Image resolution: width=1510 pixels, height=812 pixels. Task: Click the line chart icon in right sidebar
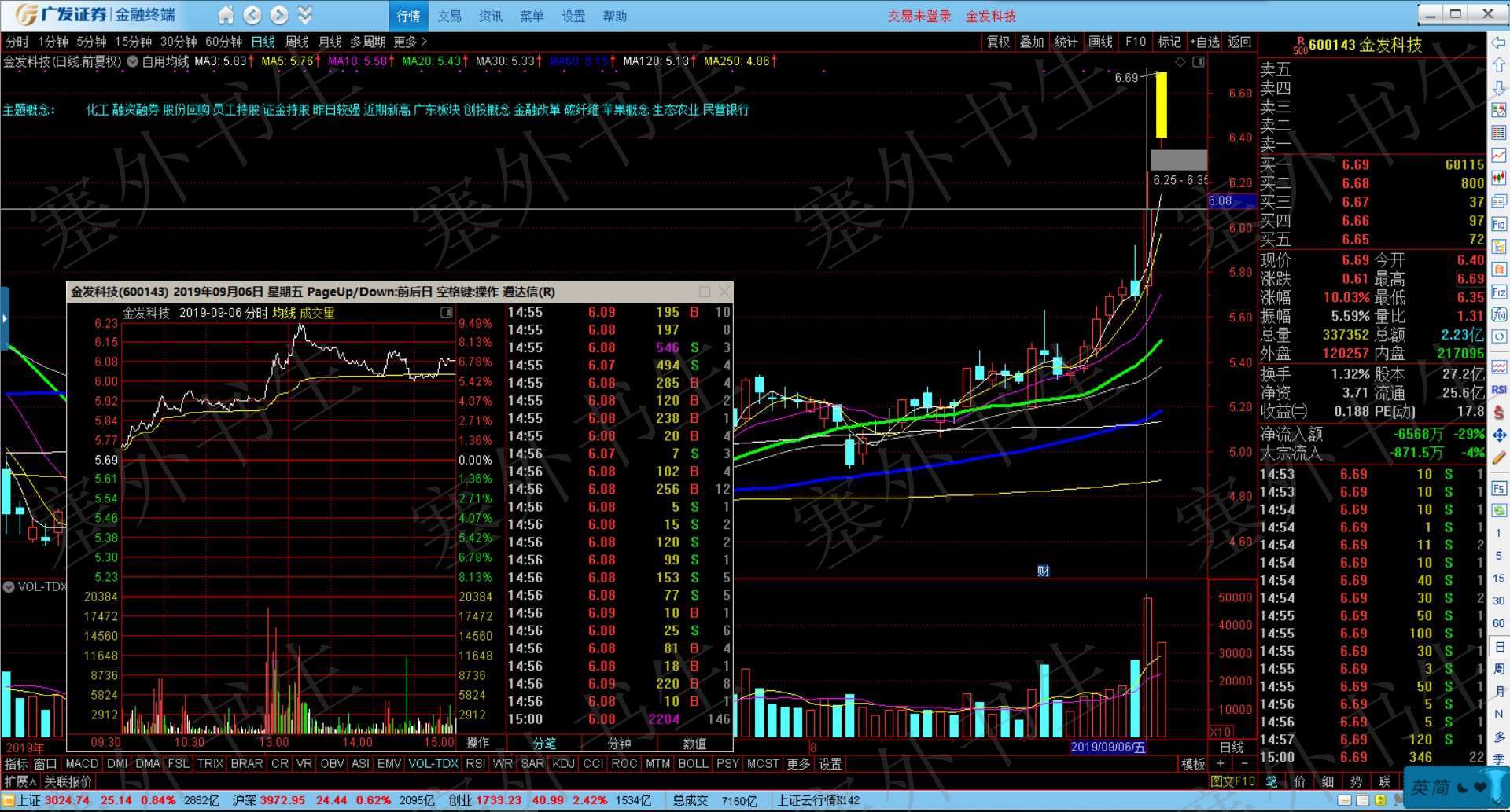click(1499, 156)
